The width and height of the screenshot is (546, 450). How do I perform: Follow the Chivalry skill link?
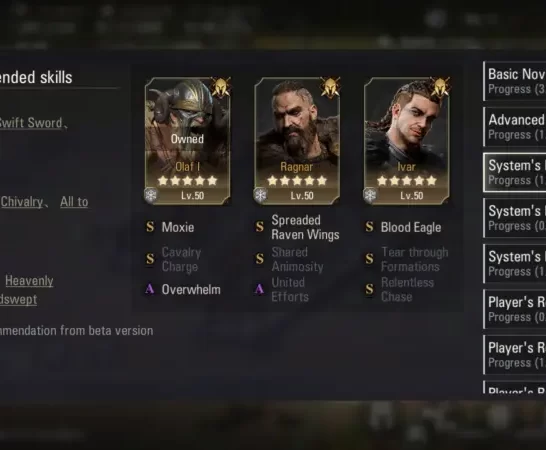coord(22,202)
